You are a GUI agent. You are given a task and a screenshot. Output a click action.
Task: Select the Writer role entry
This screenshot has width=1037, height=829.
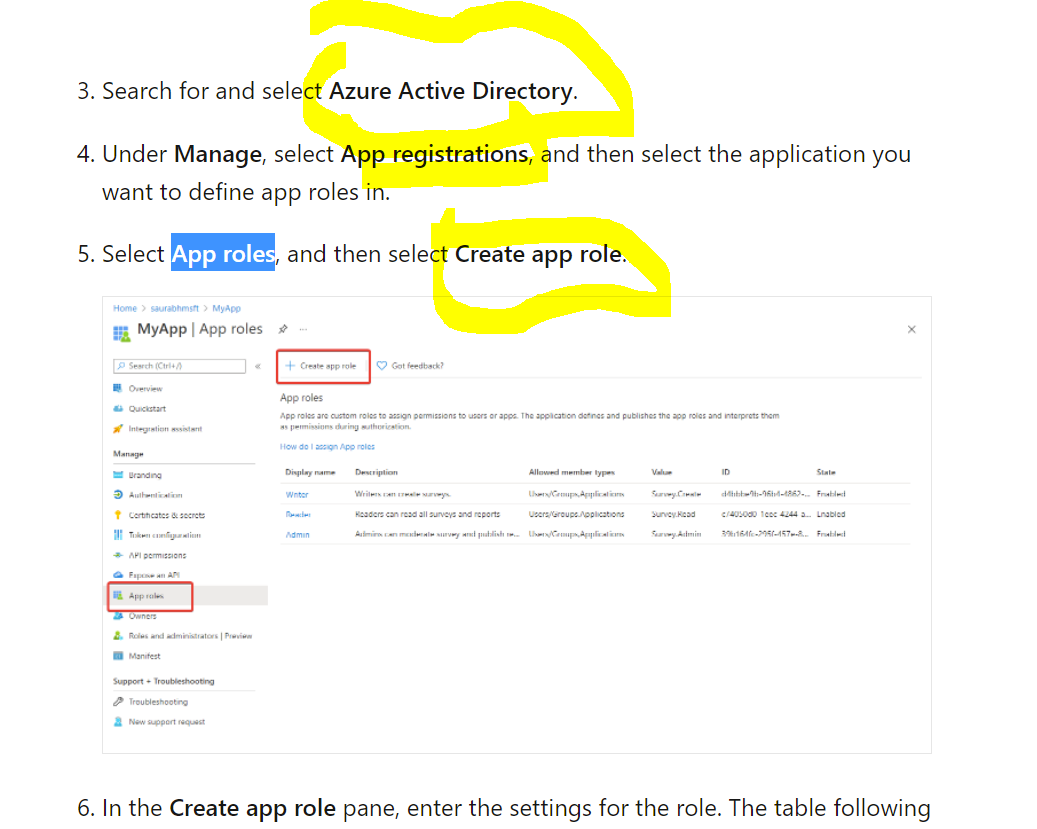(297, 494)
